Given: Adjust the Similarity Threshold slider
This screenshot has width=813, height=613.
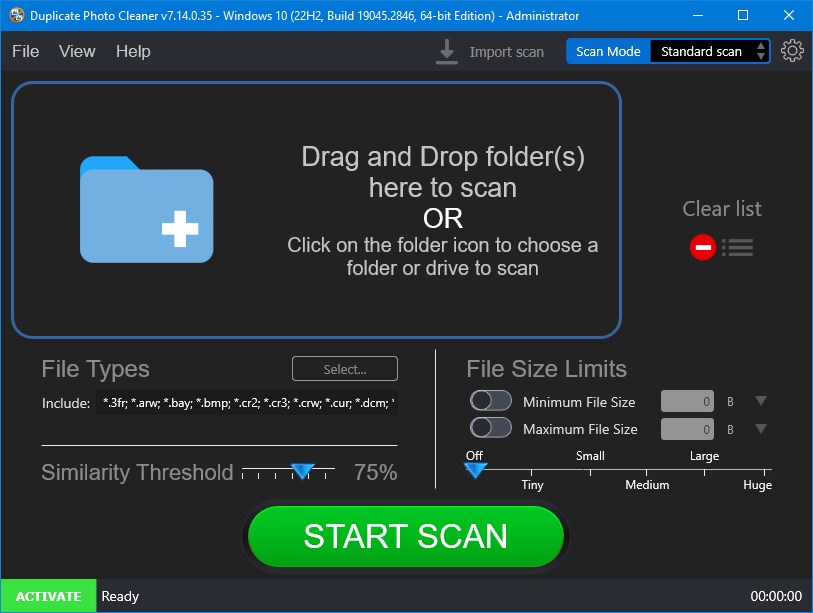Looking at the screenshot, I should point(302,472).
